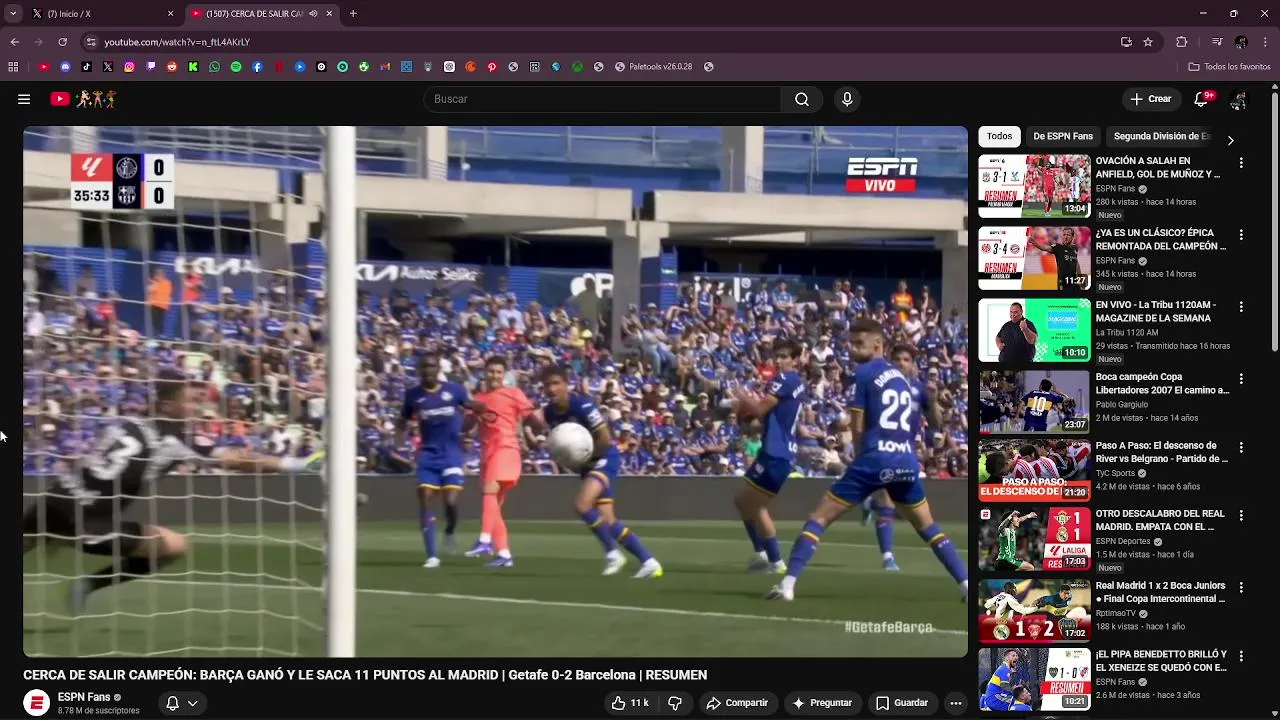This screenshot has height=720, width=1280.
Task: Open the Gmail bookmark icon
Action: point(385,67)
